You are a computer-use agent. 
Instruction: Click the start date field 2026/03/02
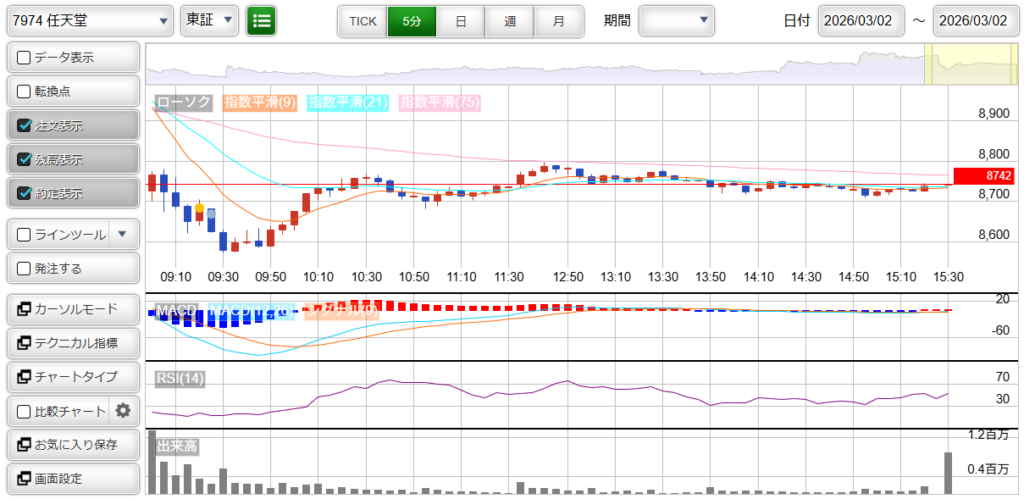861,20
